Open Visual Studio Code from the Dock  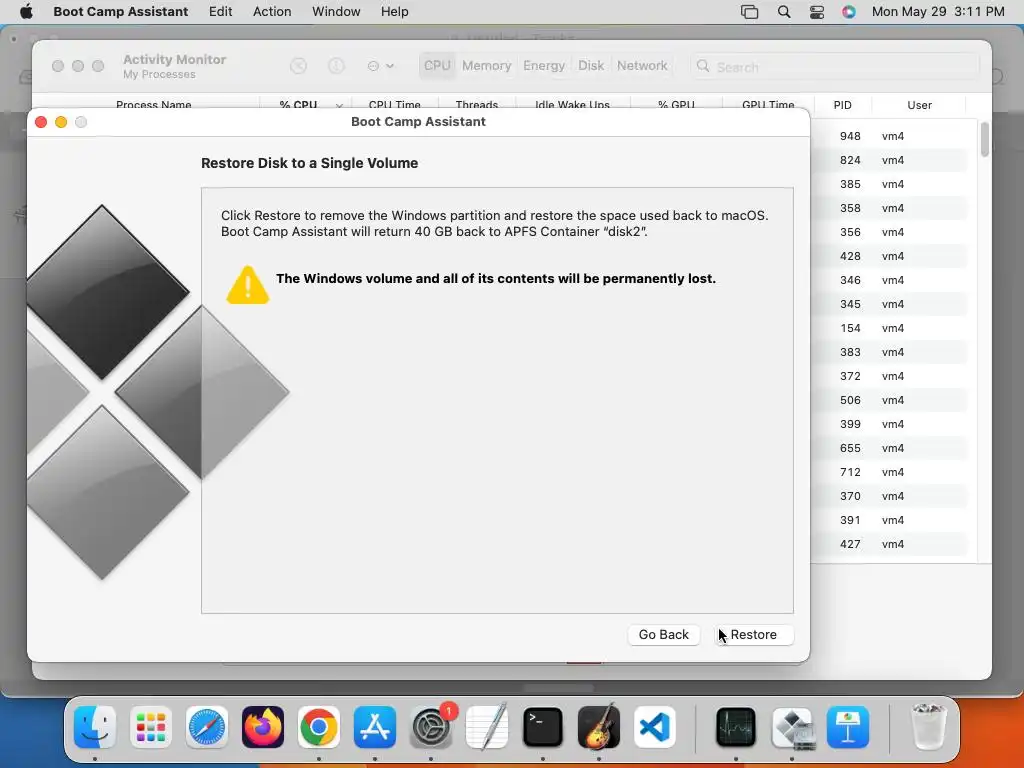[654, 727]
